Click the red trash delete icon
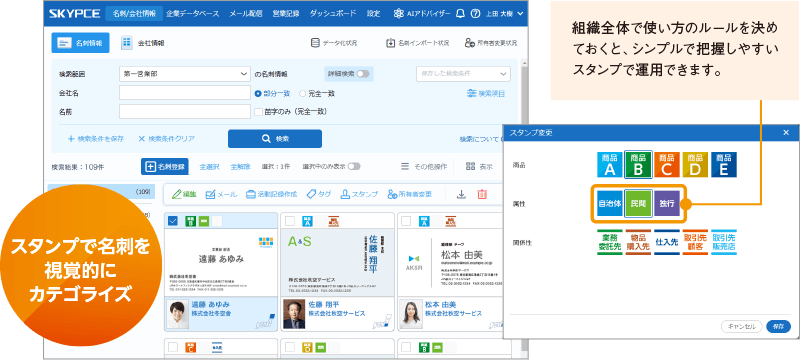The image size is (800, 360). [482, 194]
